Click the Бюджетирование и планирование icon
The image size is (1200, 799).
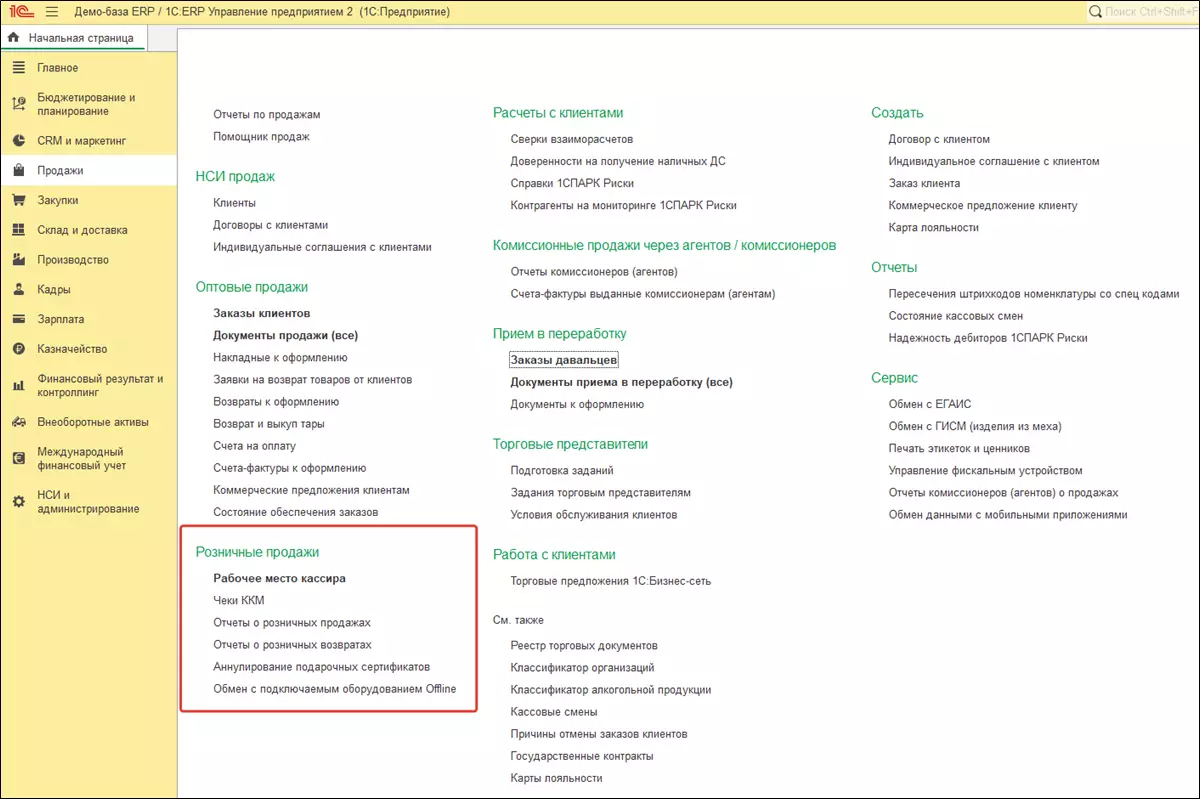18,104
